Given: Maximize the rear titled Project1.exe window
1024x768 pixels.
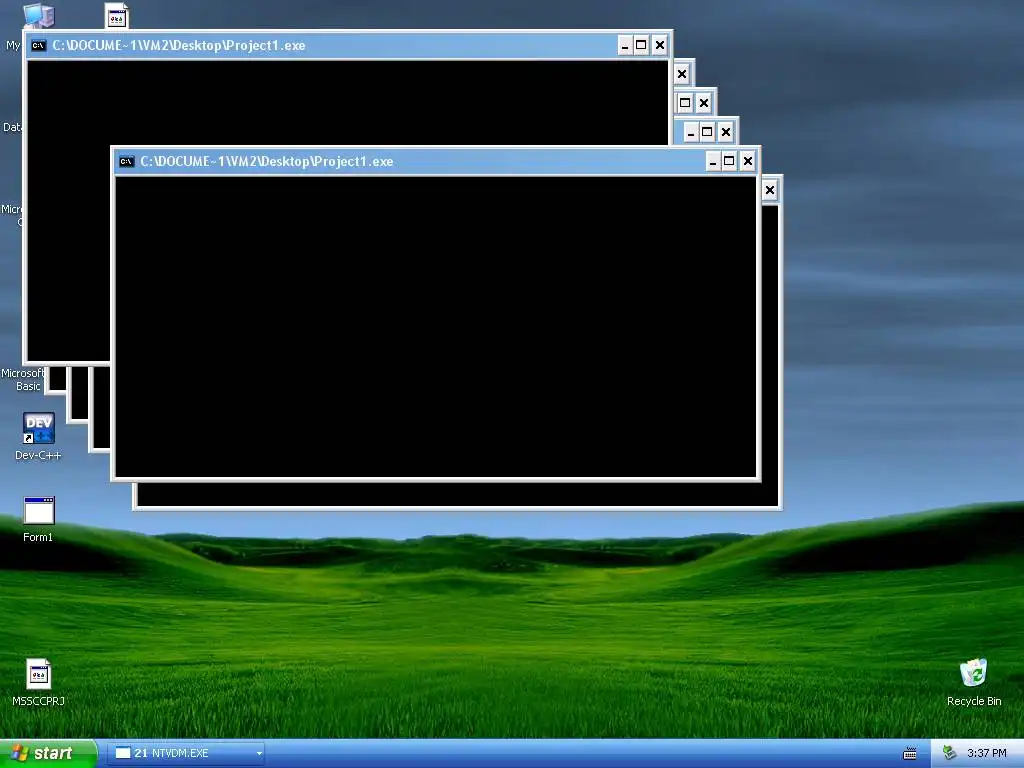Looking at the screenshot, I should pos(641,45).
